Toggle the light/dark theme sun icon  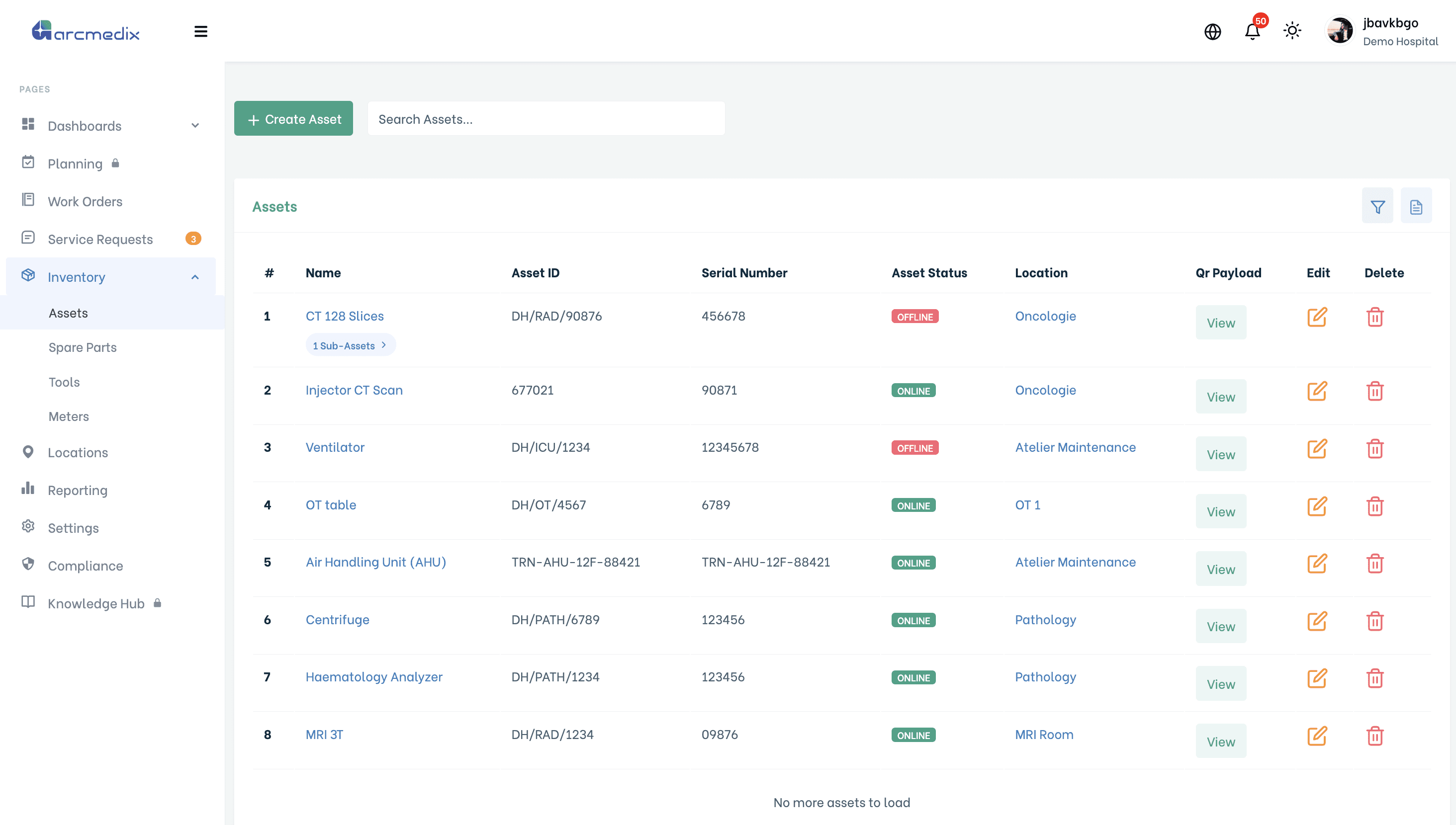click(1291, 31)
